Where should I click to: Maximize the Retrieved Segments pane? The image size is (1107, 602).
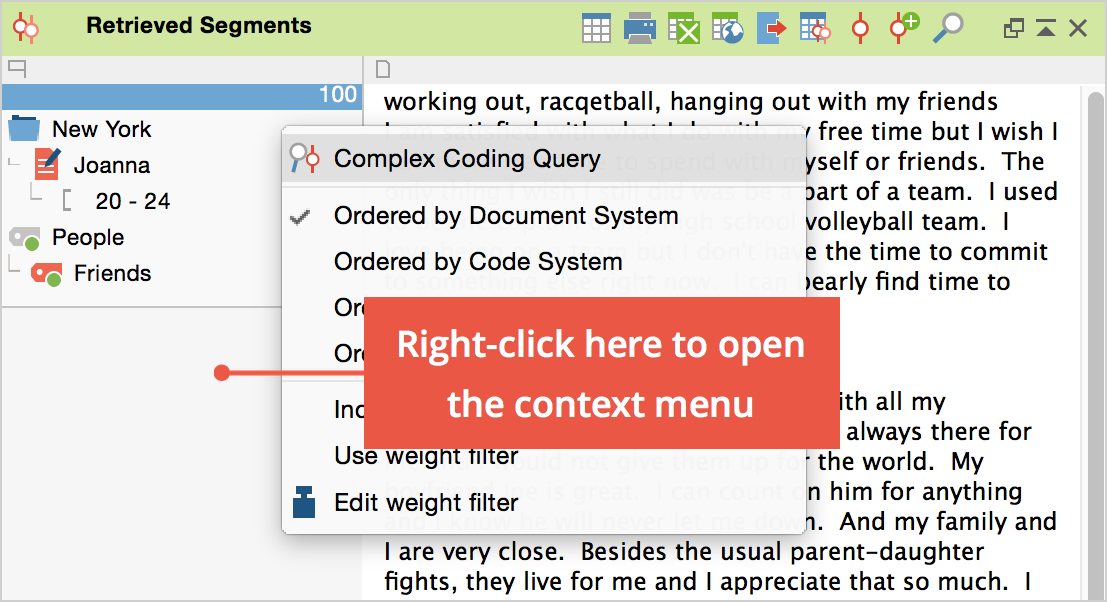point(1046,28)
